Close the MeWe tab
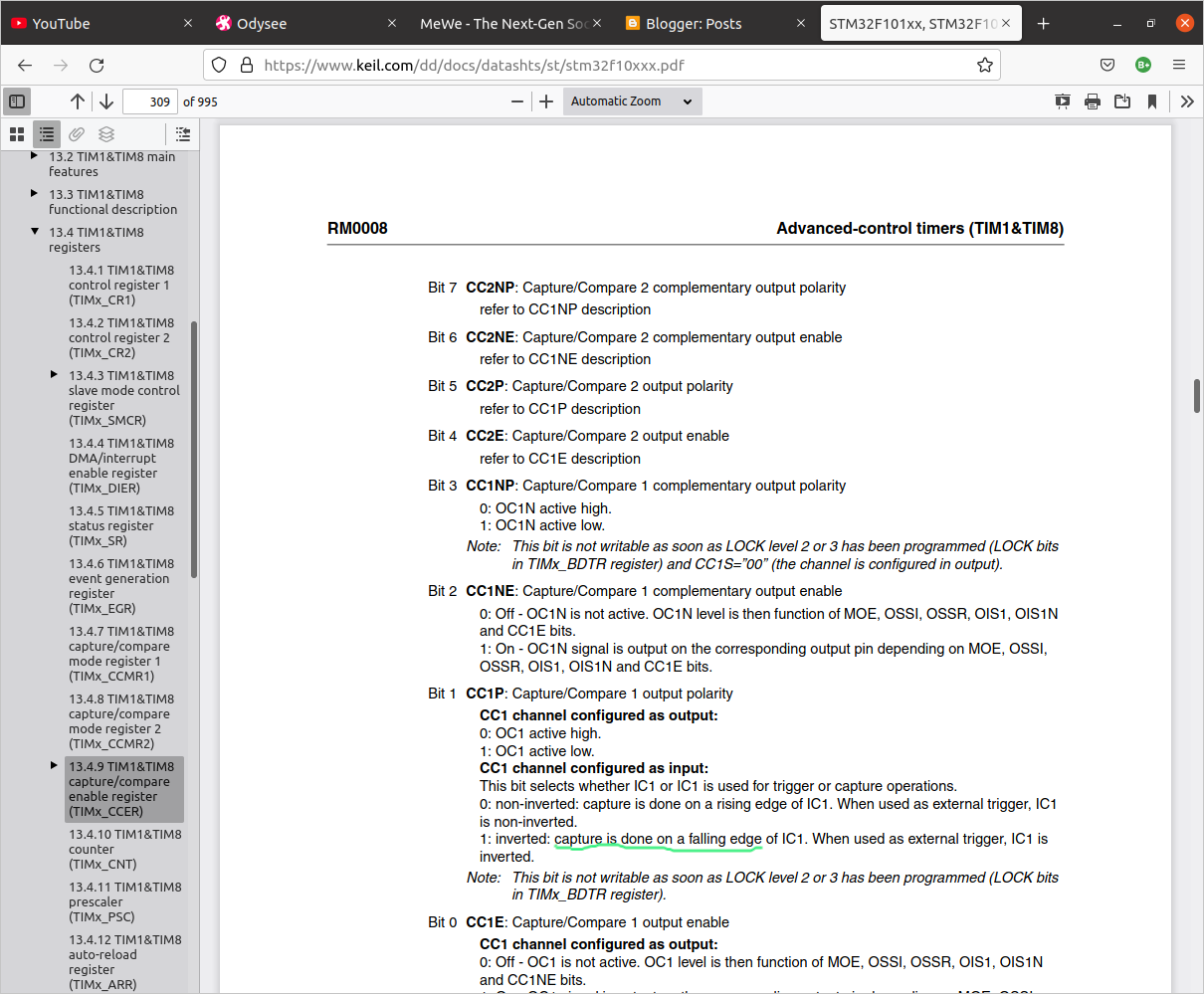The image size is (1204, 994). click(597, 23)
